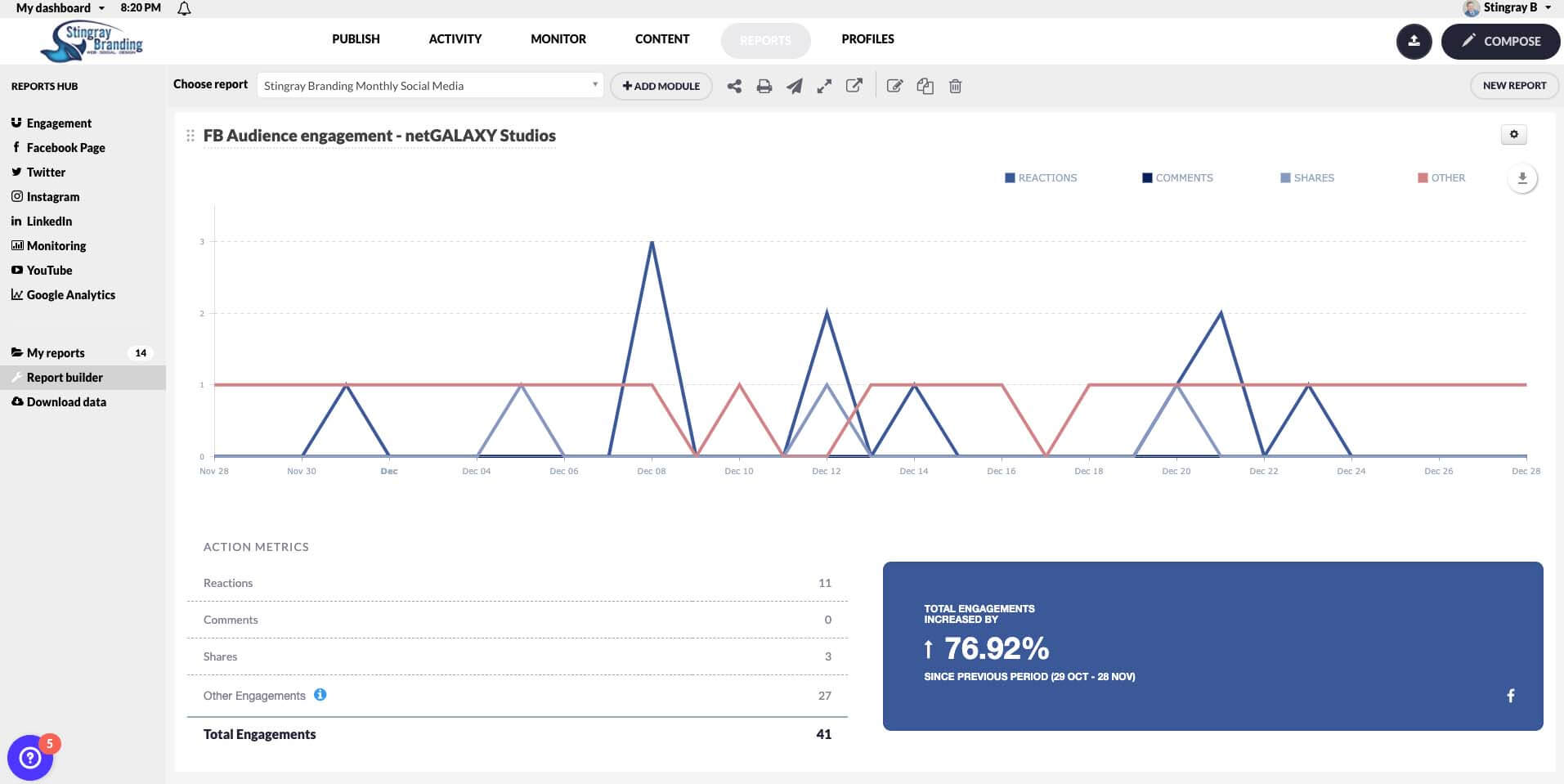
Task: Toggle Shares series in chart legend
Action: (x=1307, y=177)
